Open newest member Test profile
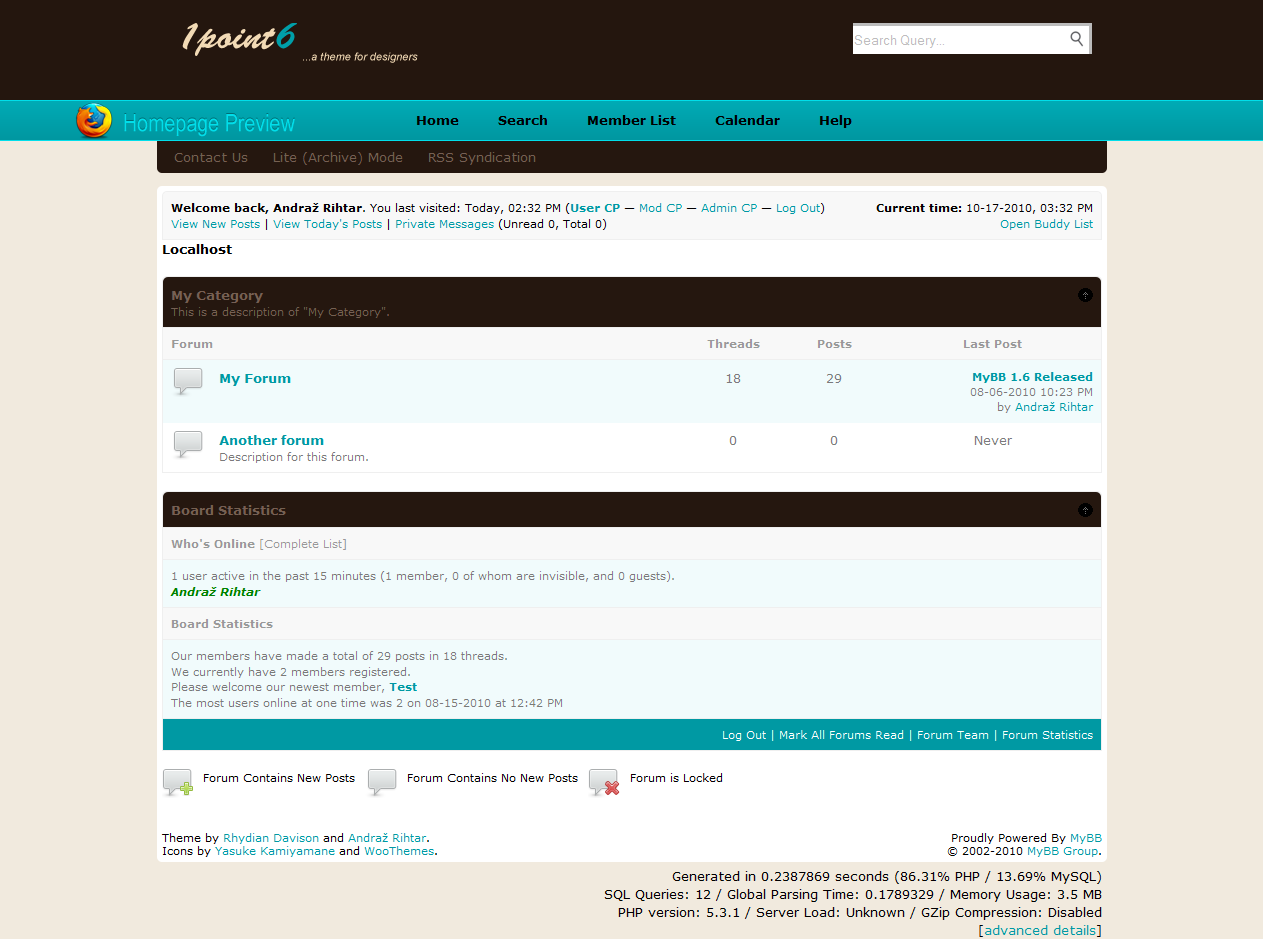This screenshot has height=939, width=1263. pyautogui.click(x=403, y=687)
